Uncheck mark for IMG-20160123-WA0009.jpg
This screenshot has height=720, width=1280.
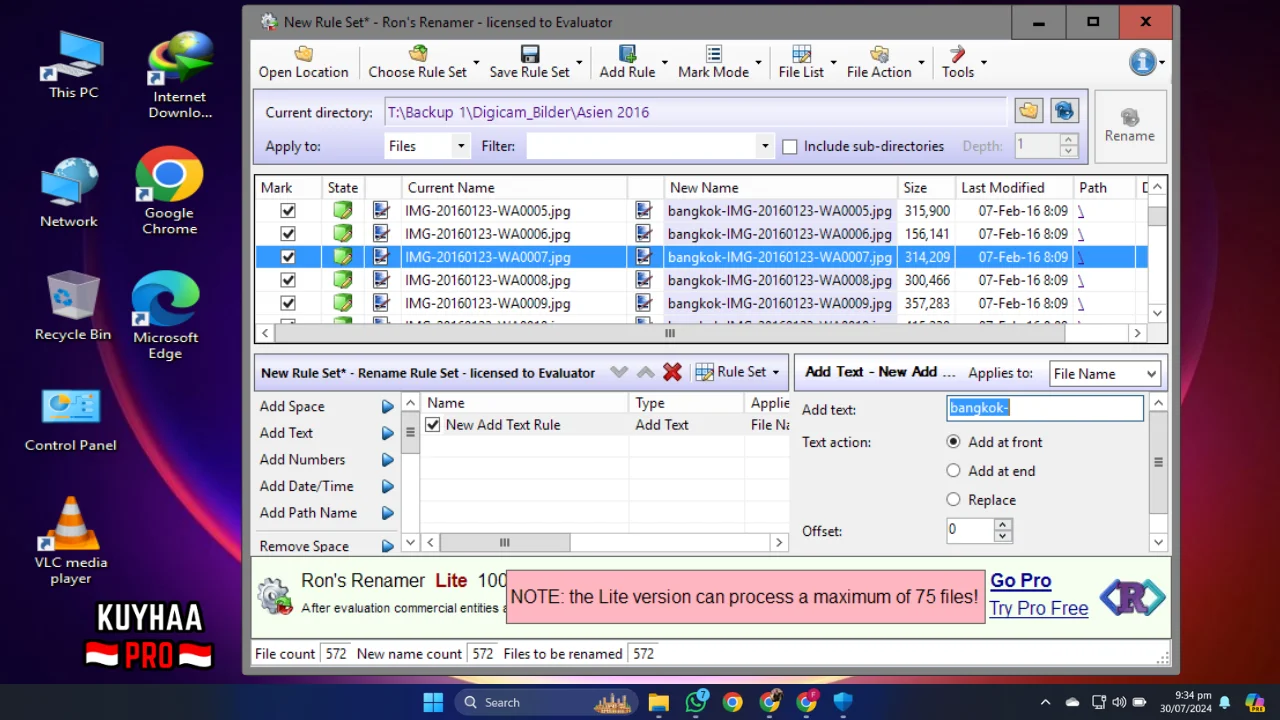[288, 303]
